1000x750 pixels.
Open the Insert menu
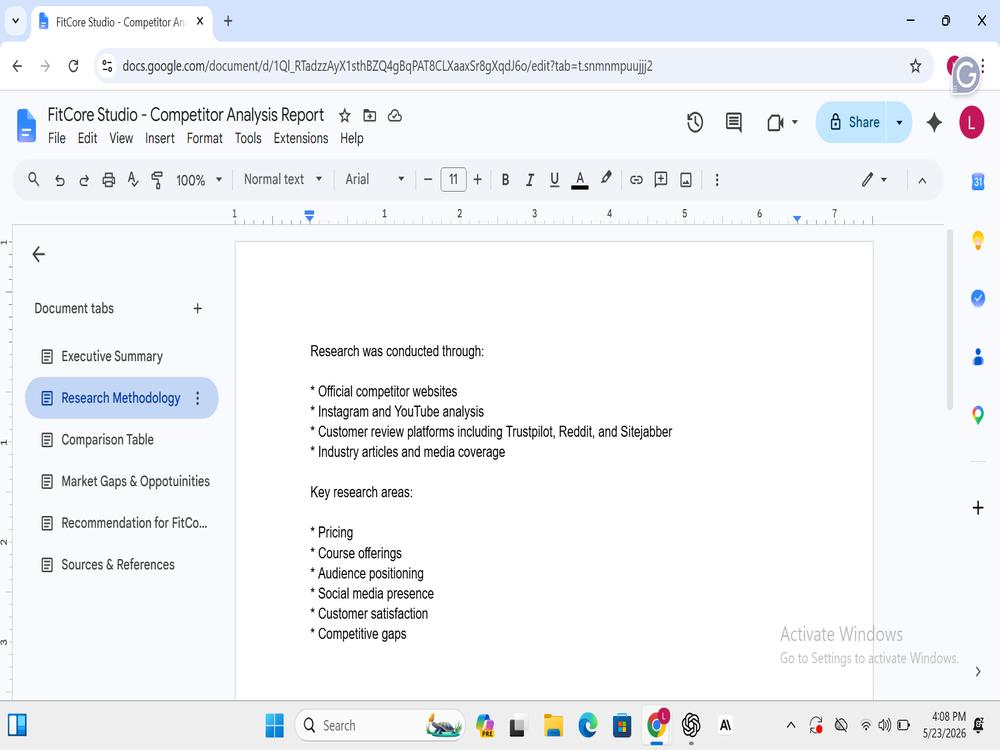tap(159, 138)
